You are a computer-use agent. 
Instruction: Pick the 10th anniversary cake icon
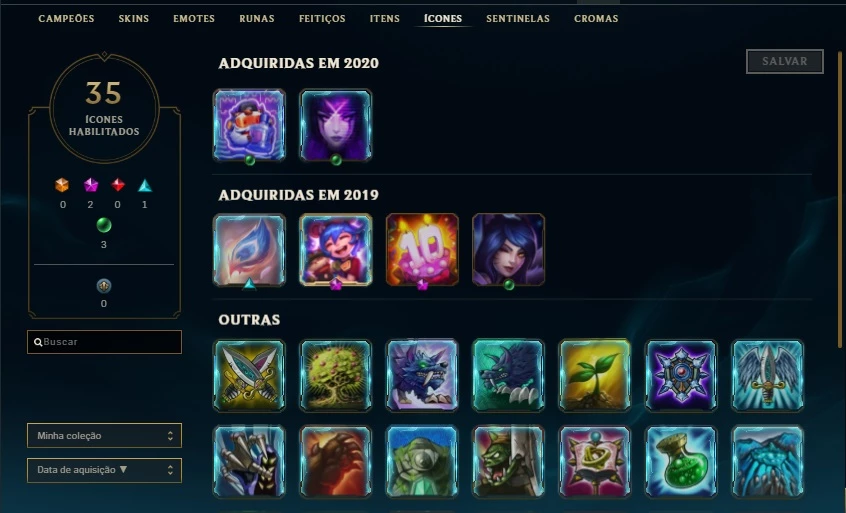tap(422, 249)
